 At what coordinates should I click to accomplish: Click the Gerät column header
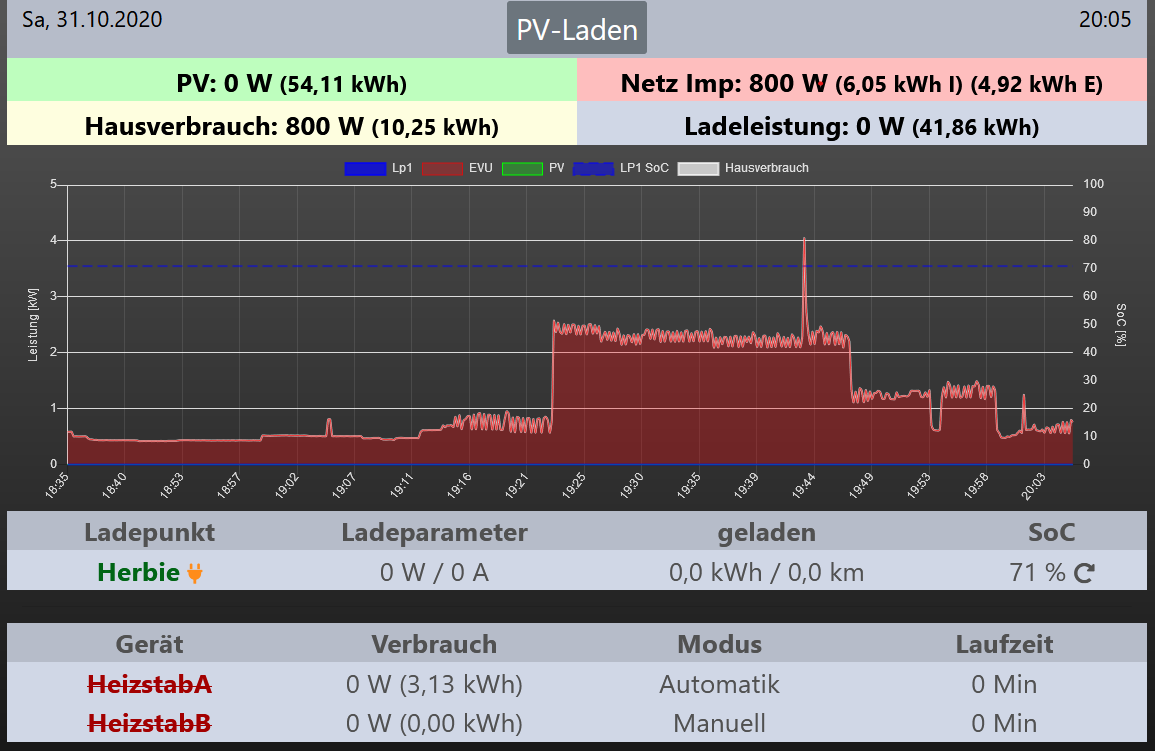[x=150, y=644]
